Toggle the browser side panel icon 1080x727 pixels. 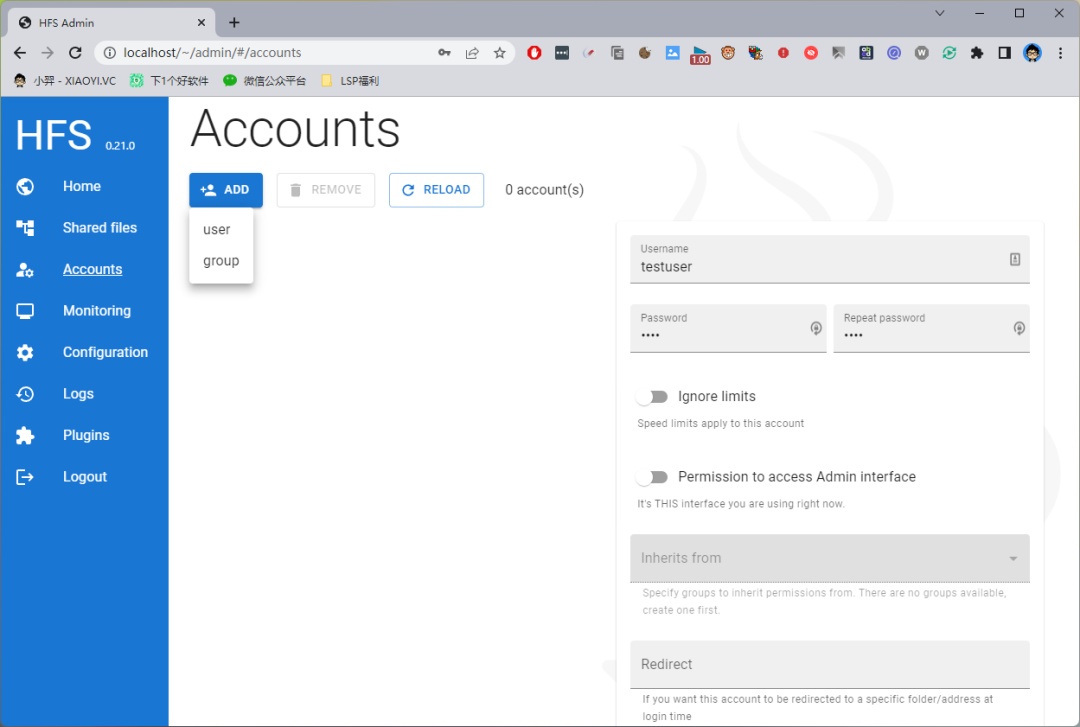pyautogui.click(x=1004, y=52)
